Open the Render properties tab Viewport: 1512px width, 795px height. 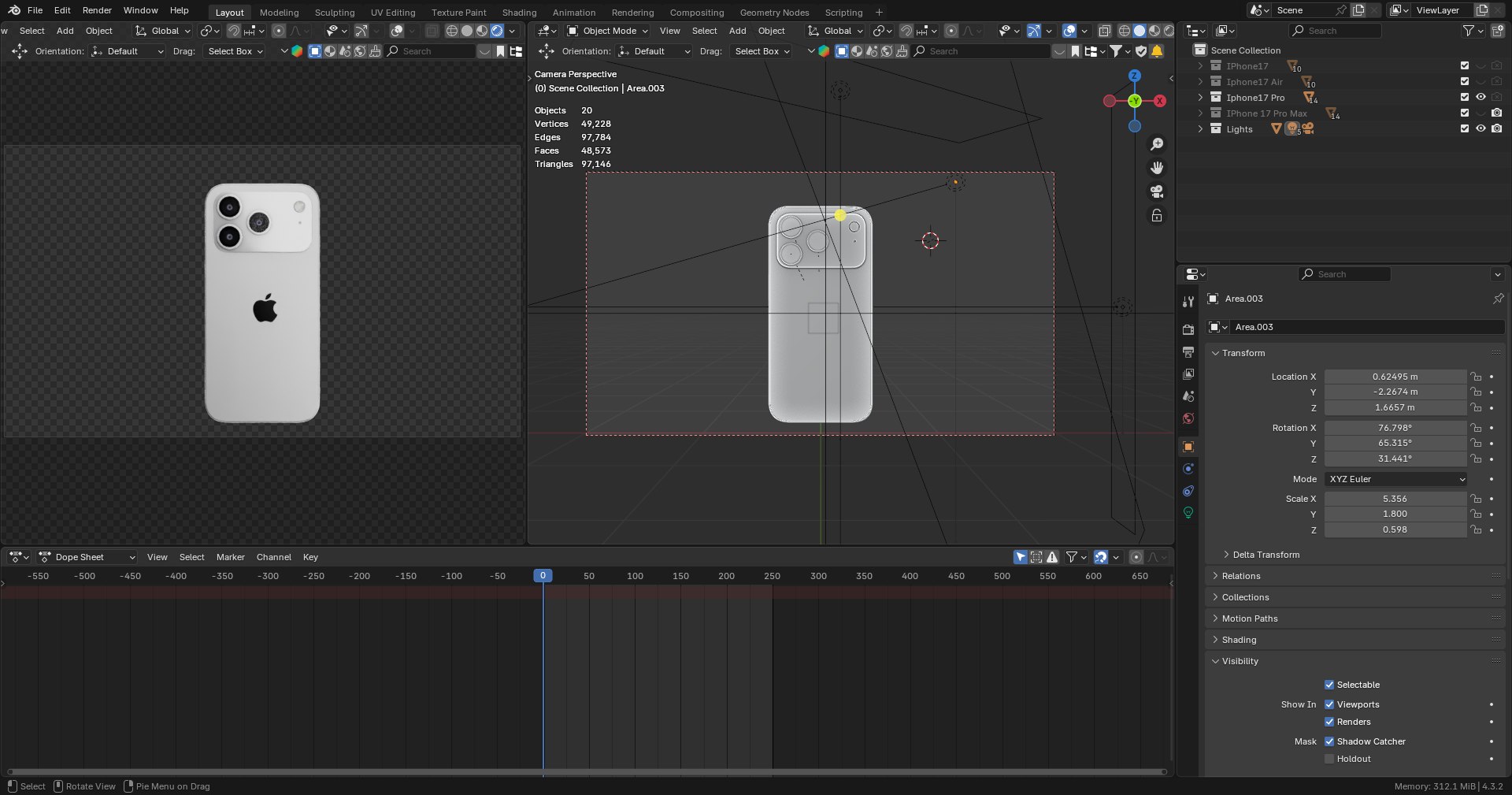pos(1188,330)
